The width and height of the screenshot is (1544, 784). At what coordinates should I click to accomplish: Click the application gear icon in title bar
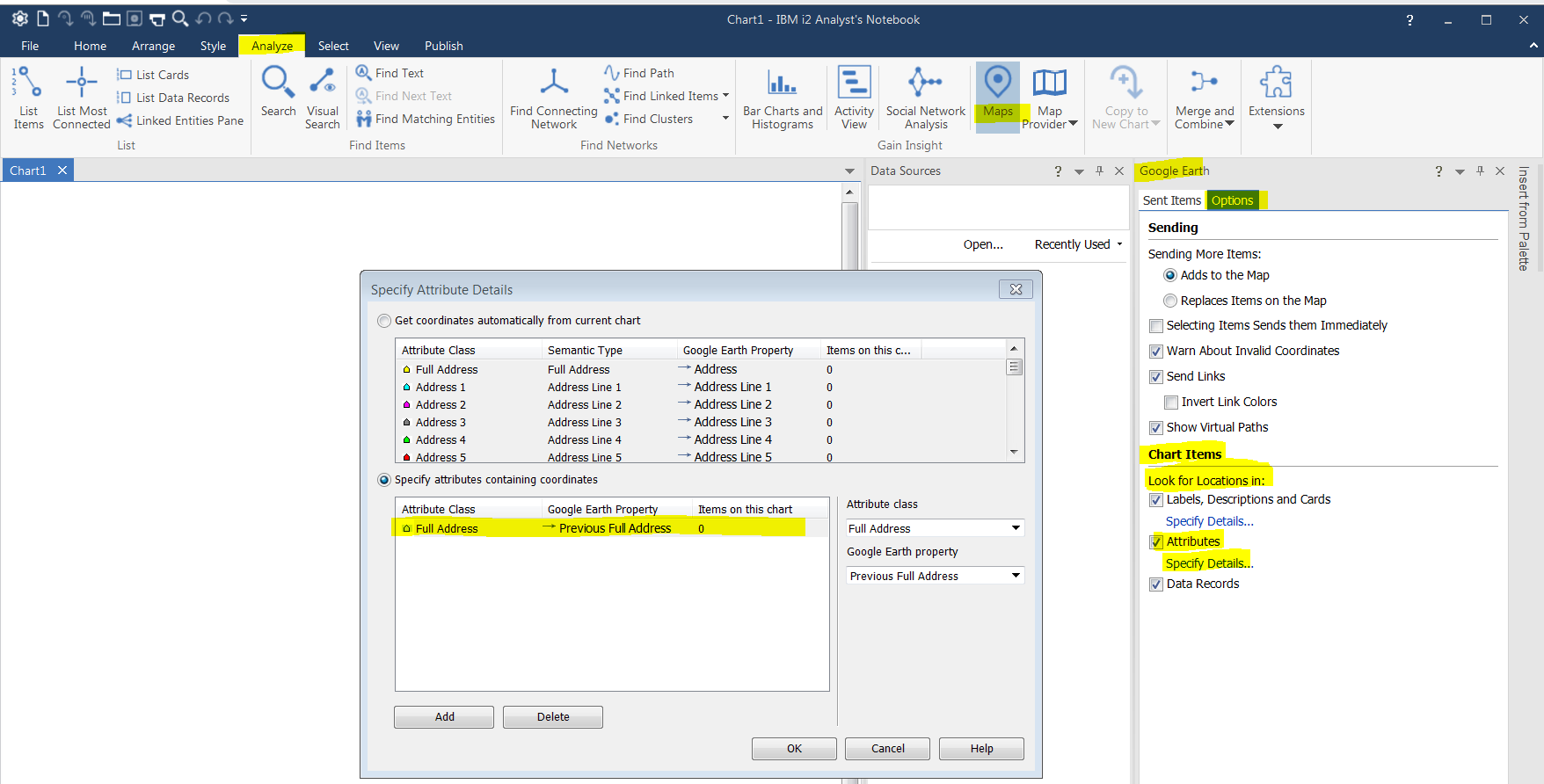(x=19, y=18)
